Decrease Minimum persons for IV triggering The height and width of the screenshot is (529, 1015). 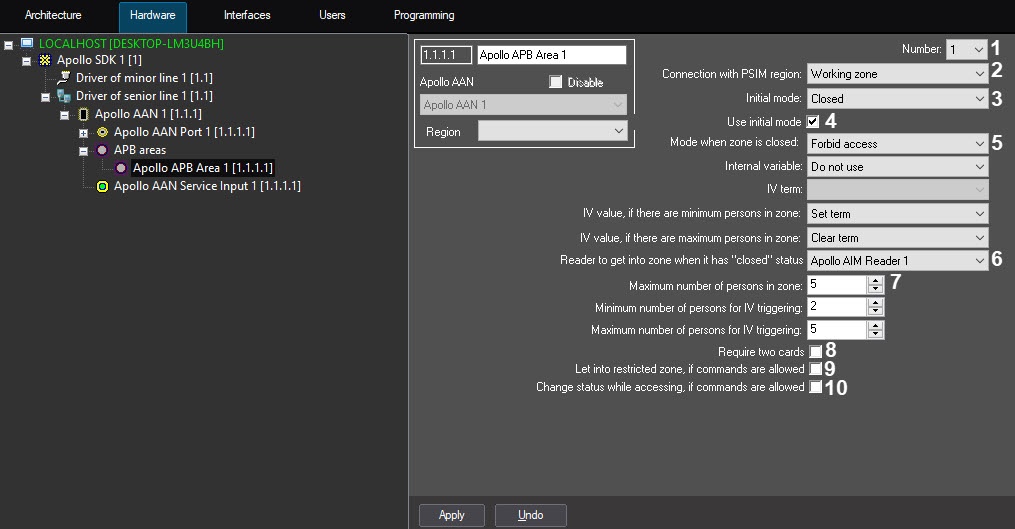point(875,311)
